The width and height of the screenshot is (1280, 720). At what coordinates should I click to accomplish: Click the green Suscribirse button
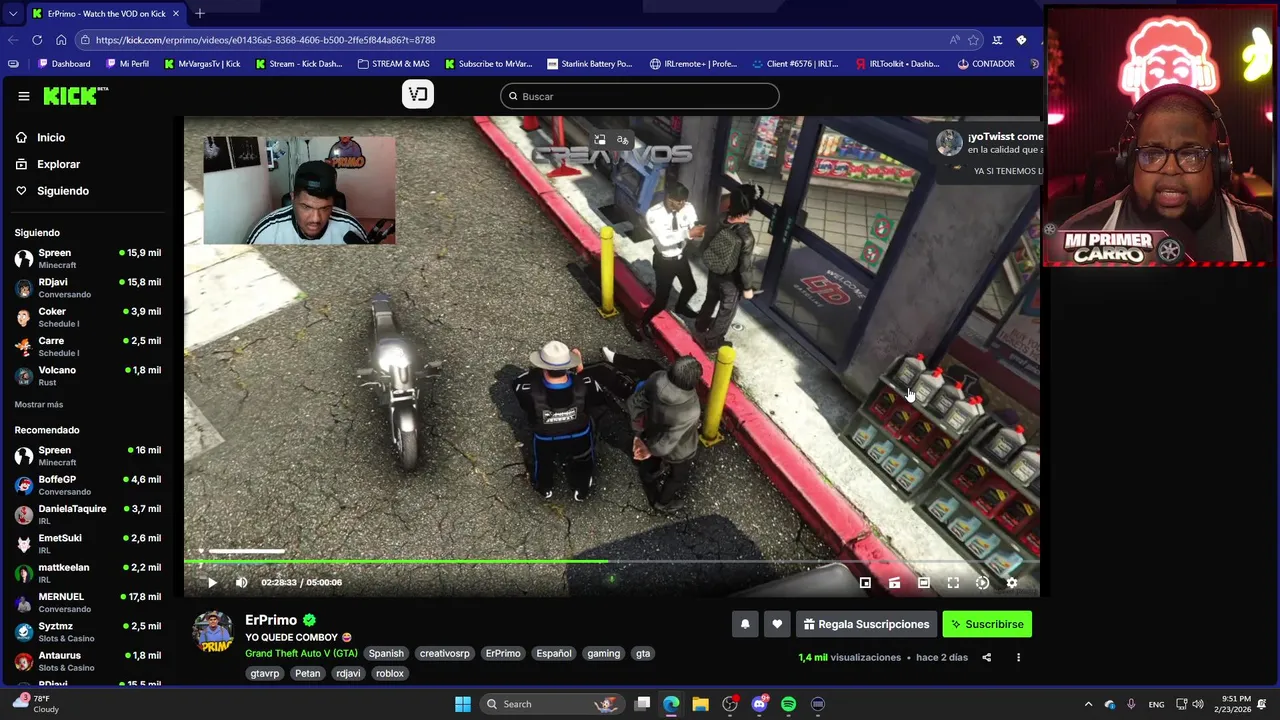tap(987, 624)
